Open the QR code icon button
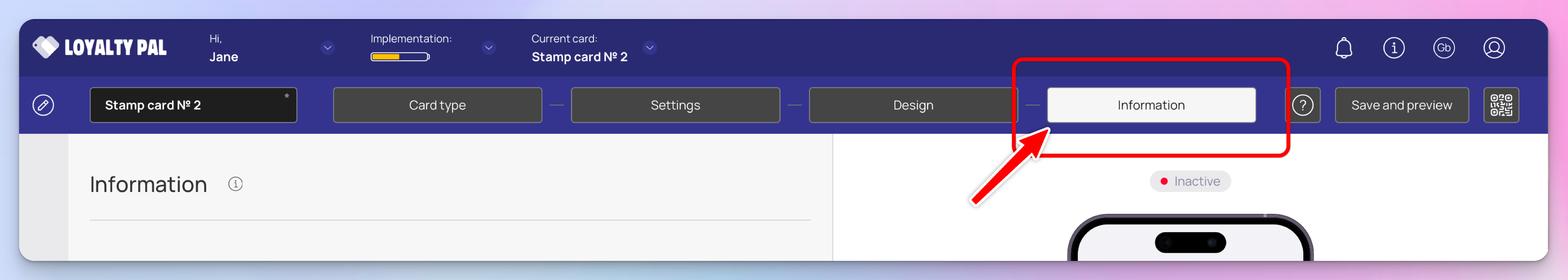The image size is (1568, 280). pos(1500,105)
